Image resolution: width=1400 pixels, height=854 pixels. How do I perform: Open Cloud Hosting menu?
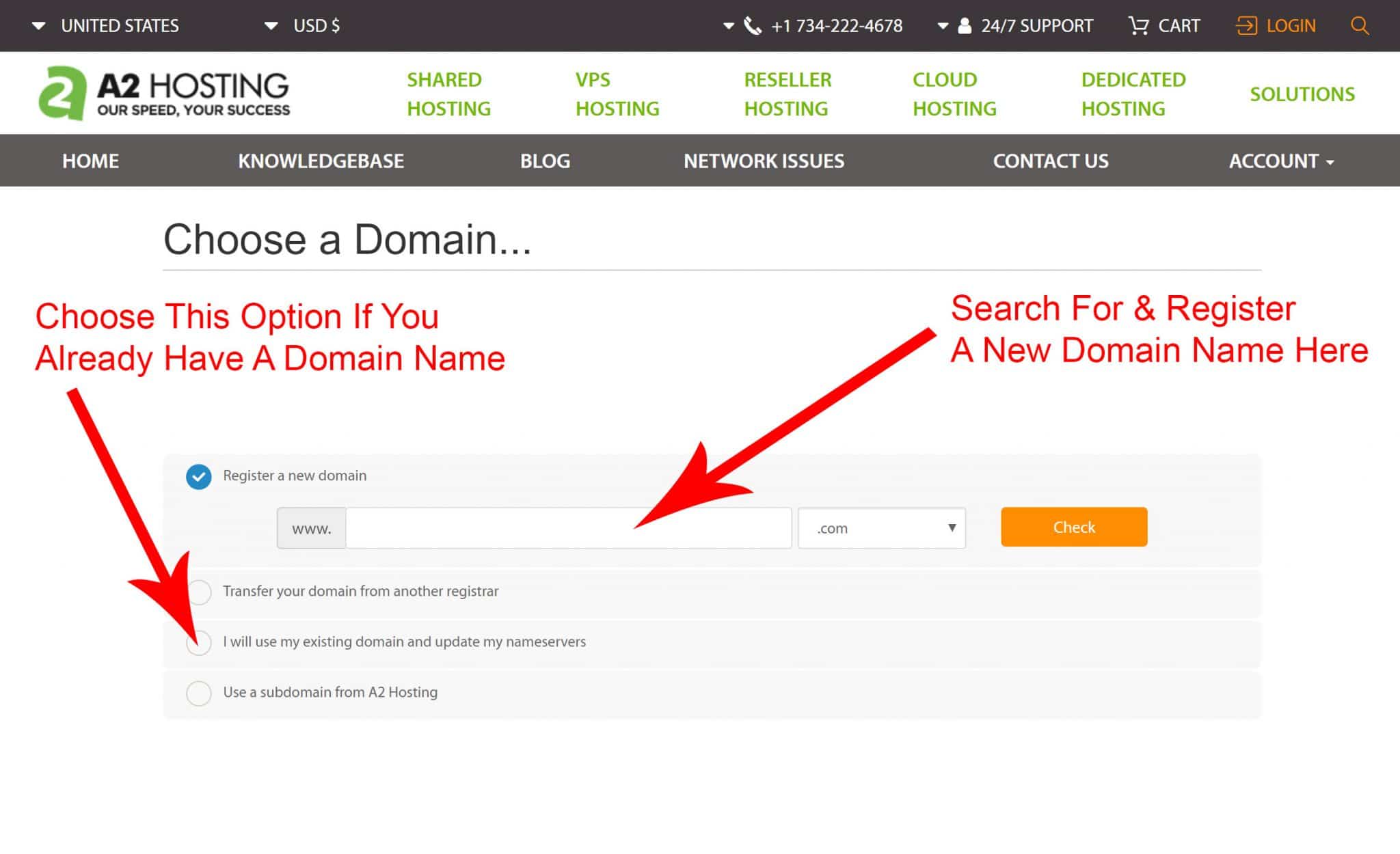pyautogui.click(x=954, y=94)
